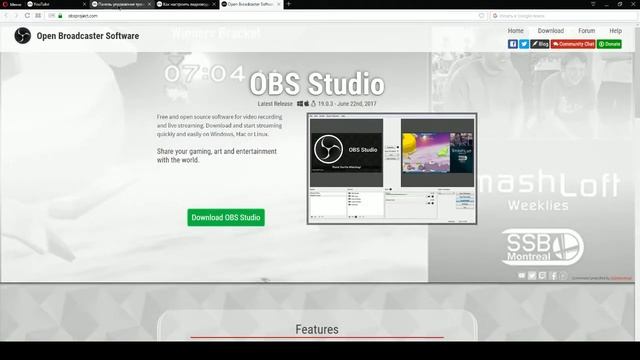Open the OBS Facebook page icon

(x=513, y=44)
